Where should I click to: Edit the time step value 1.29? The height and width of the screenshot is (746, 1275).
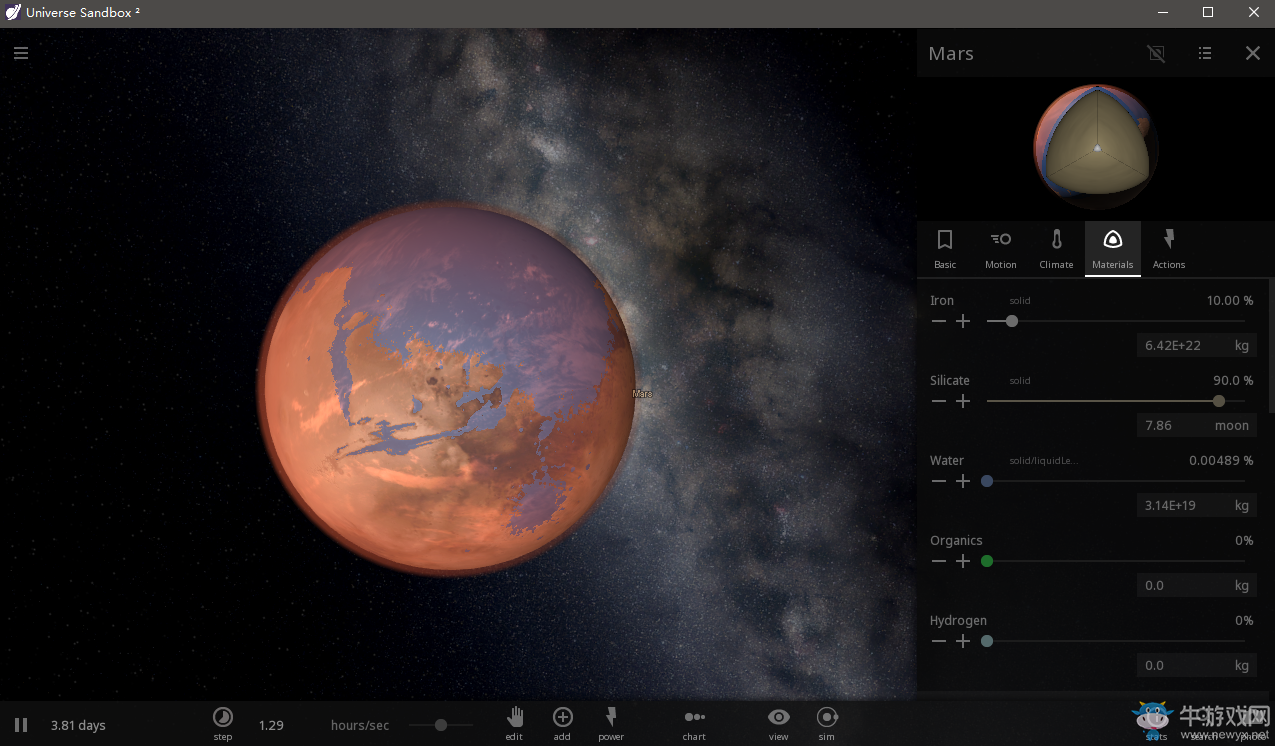(x=271, y=725)
